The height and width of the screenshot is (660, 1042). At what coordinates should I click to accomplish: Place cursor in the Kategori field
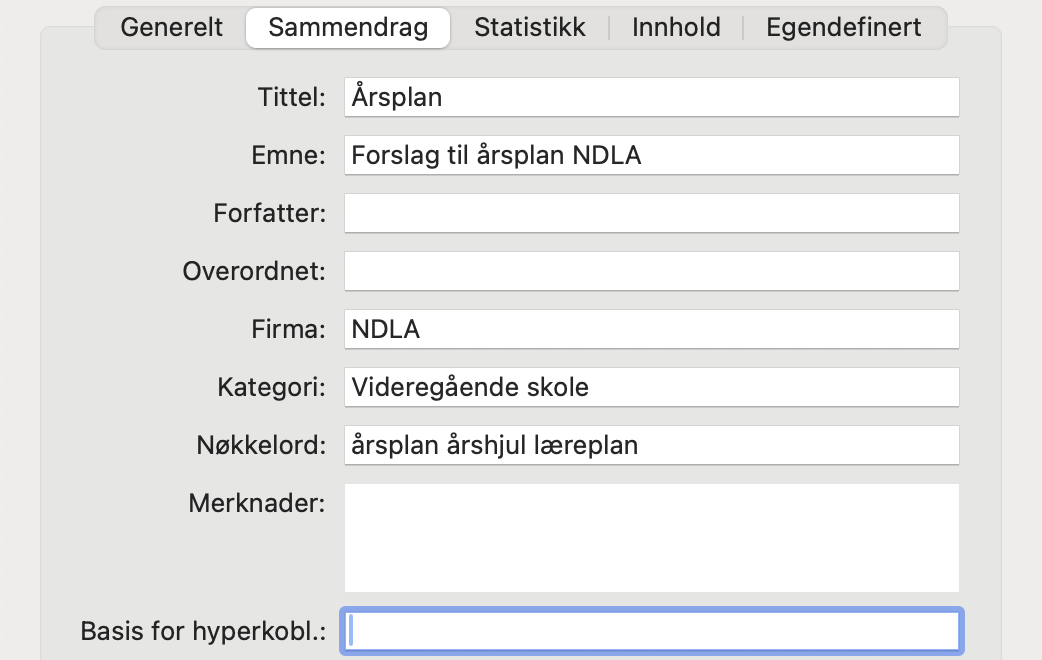pyautogui.click(x=650, y=387)
